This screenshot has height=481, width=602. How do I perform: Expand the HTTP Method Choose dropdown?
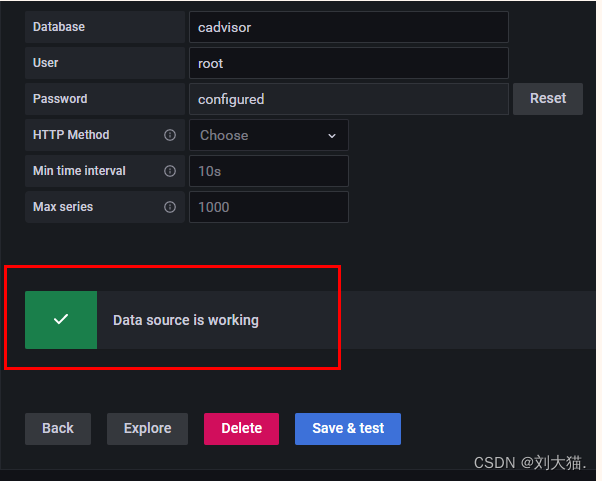click(269, 135)
